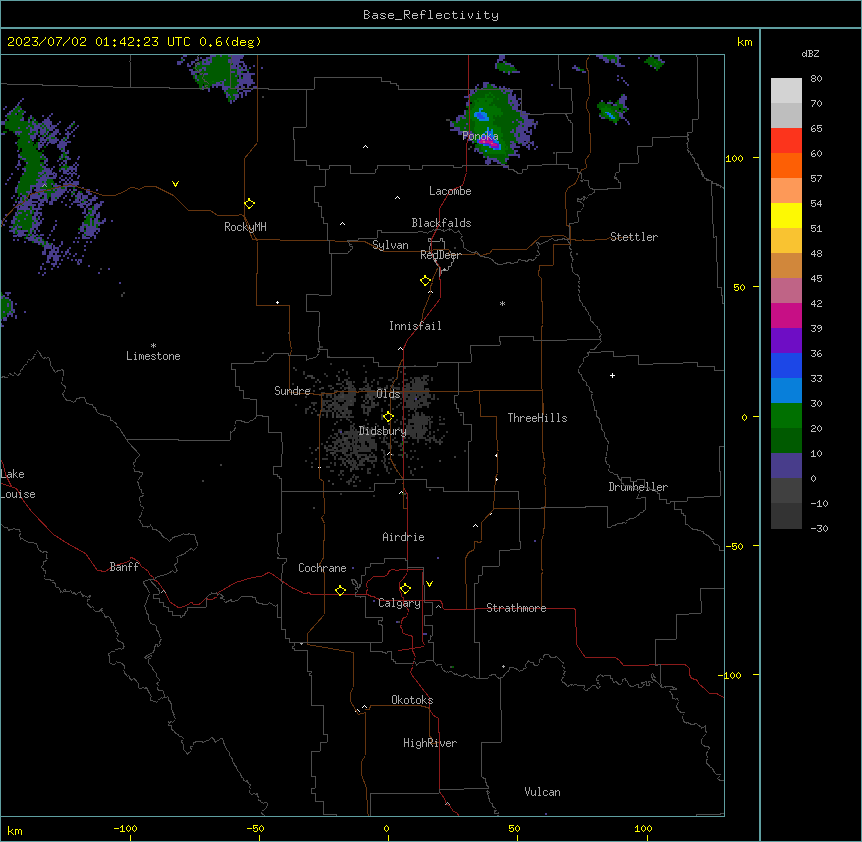
Task: Select the yellow diamond marker below Cochrane
Action: tap(340, 590)
